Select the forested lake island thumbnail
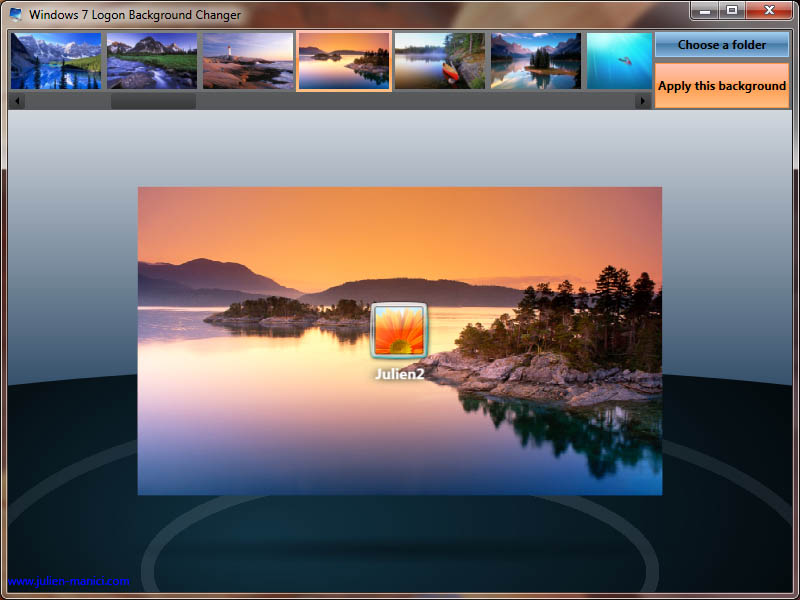The image size is (800, 600). [x=535, y=61]
